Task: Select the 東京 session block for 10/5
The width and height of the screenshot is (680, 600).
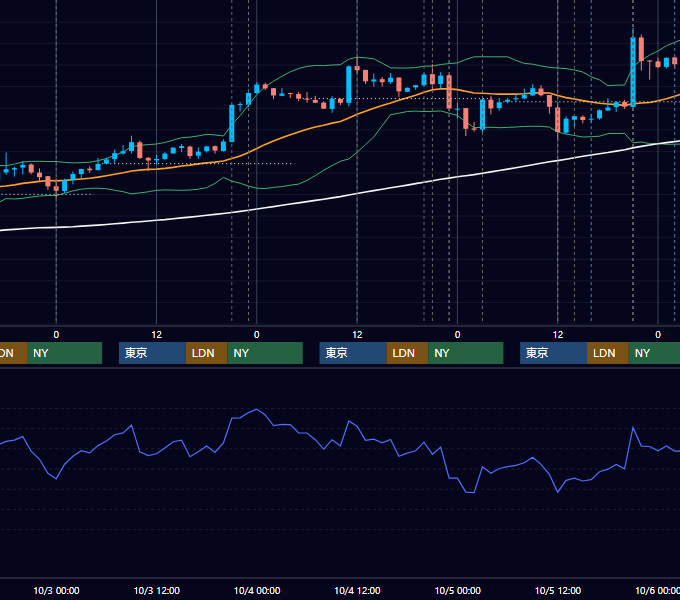Action: pyautogui.click(x=554, y=353)
